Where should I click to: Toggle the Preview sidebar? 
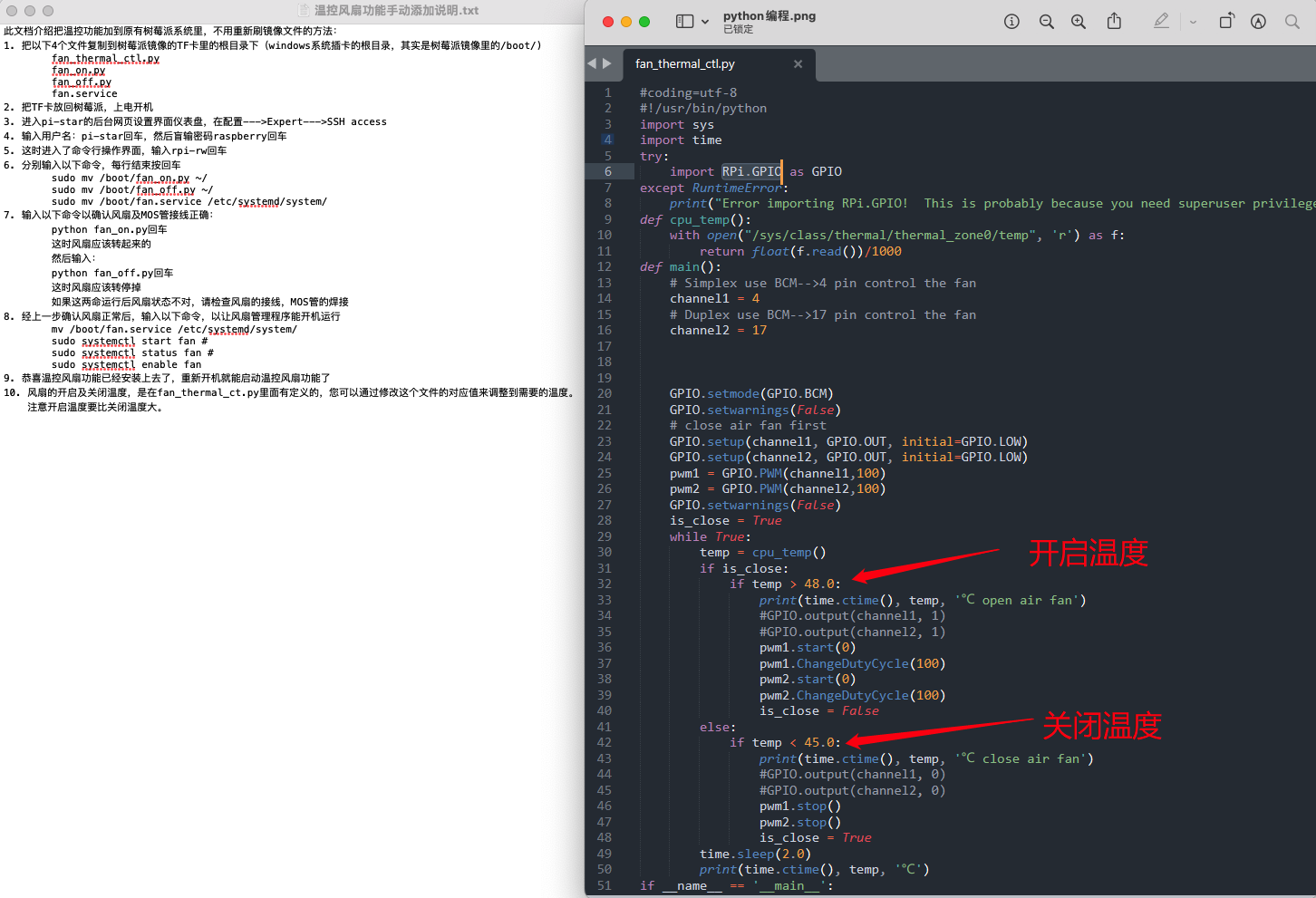(685, 22)
